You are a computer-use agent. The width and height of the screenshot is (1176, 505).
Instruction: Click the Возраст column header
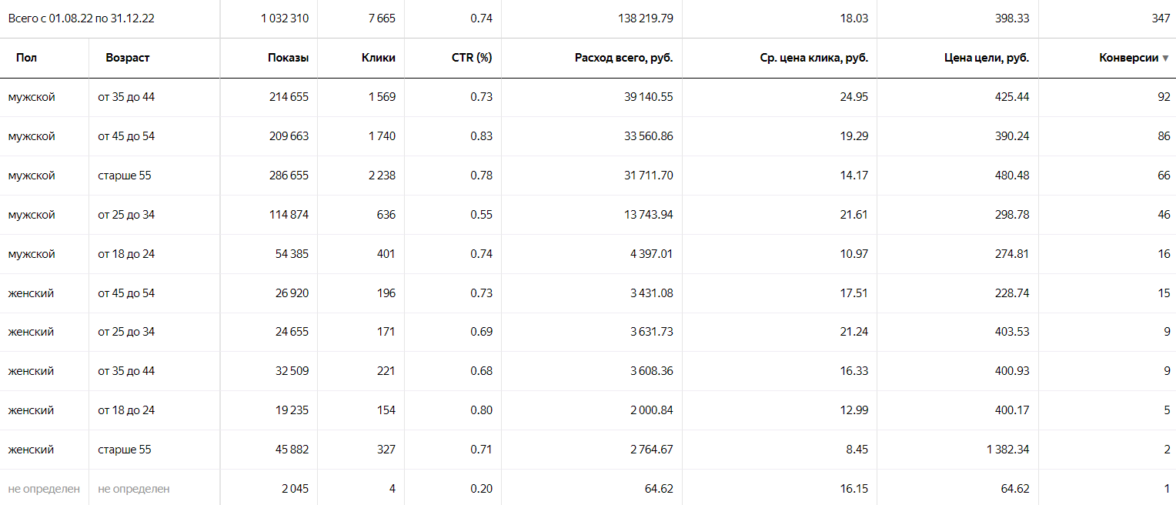click(x=127, y=58)
